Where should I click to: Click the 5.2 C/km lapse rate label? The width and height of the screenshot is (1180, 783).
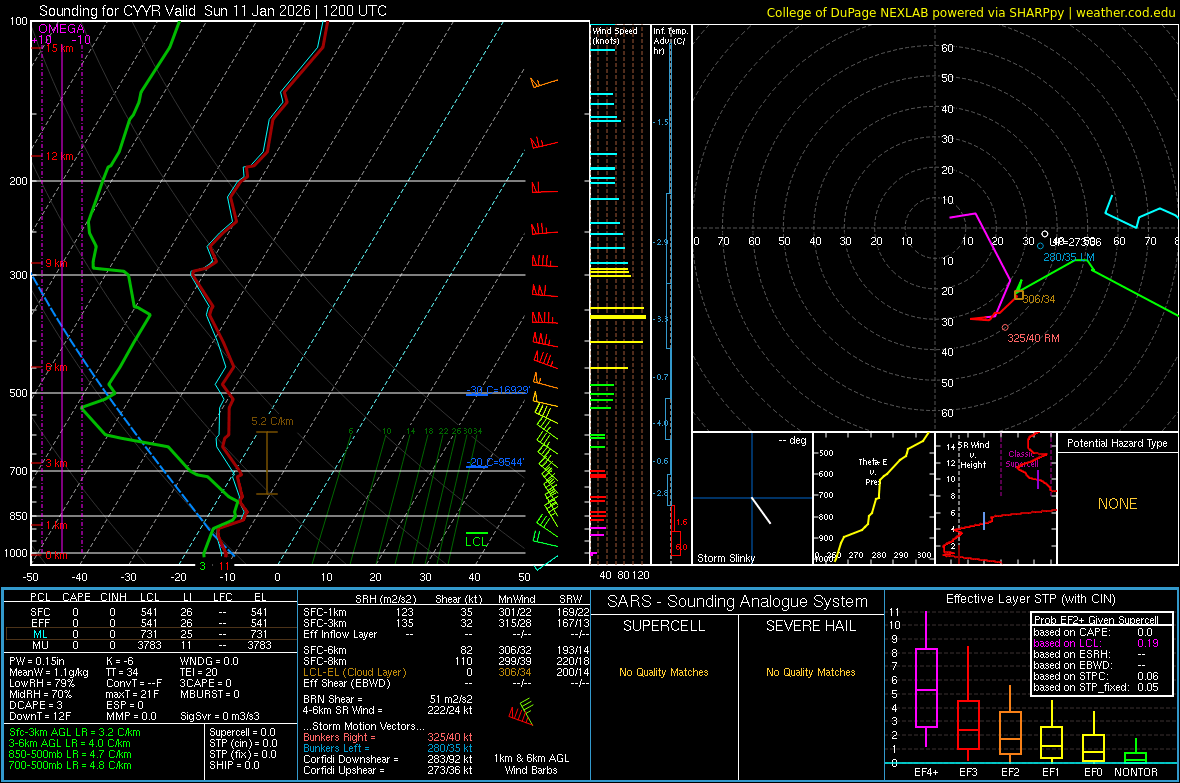click(272, 421)
